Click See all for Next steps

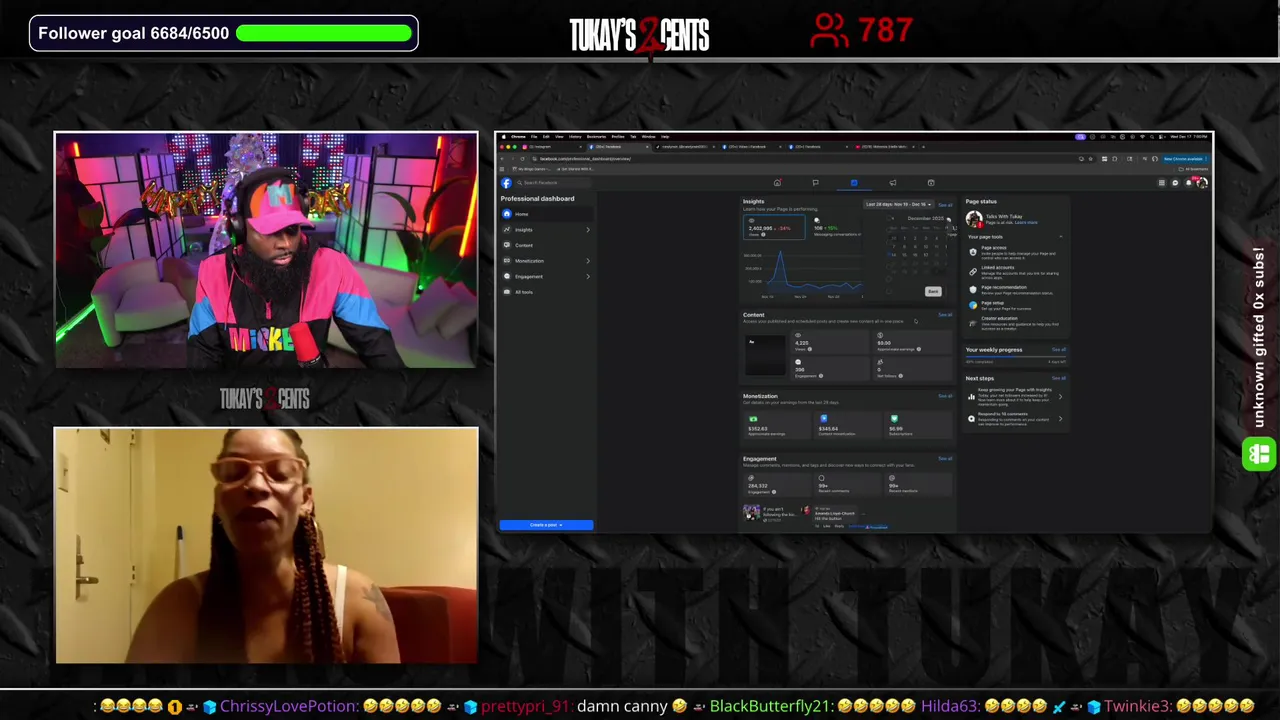point(1059,378)
